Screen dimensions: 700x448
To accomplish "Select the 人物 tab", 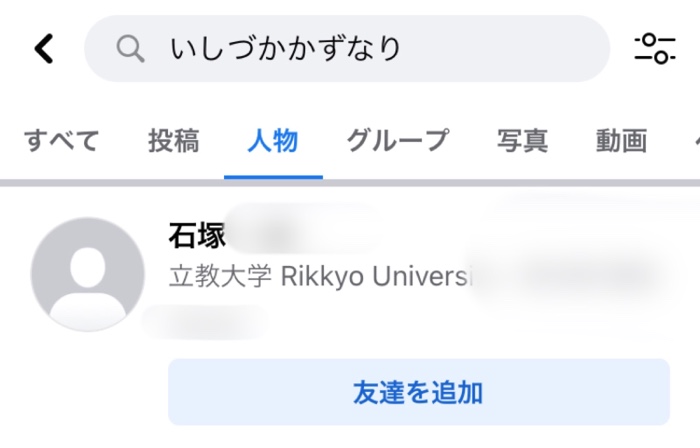I will [273, 141].
